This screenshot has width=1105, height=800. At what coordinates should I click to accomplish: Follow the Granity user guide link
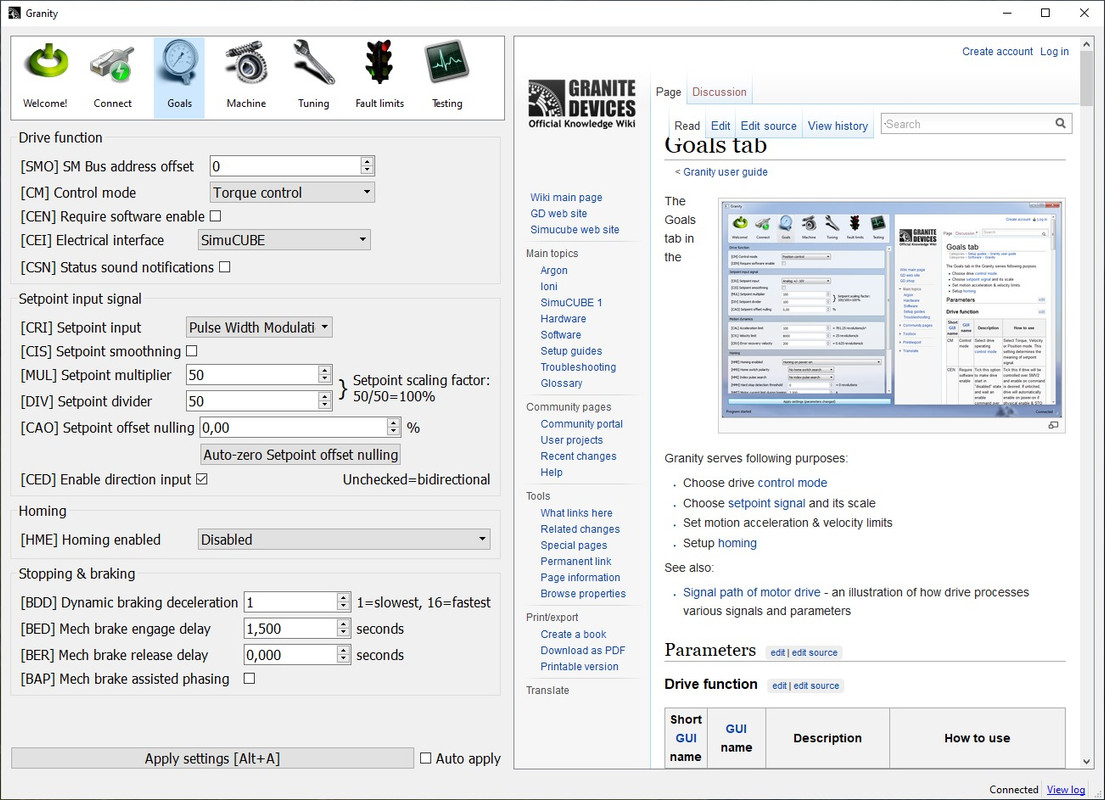(x=725, y=172)
